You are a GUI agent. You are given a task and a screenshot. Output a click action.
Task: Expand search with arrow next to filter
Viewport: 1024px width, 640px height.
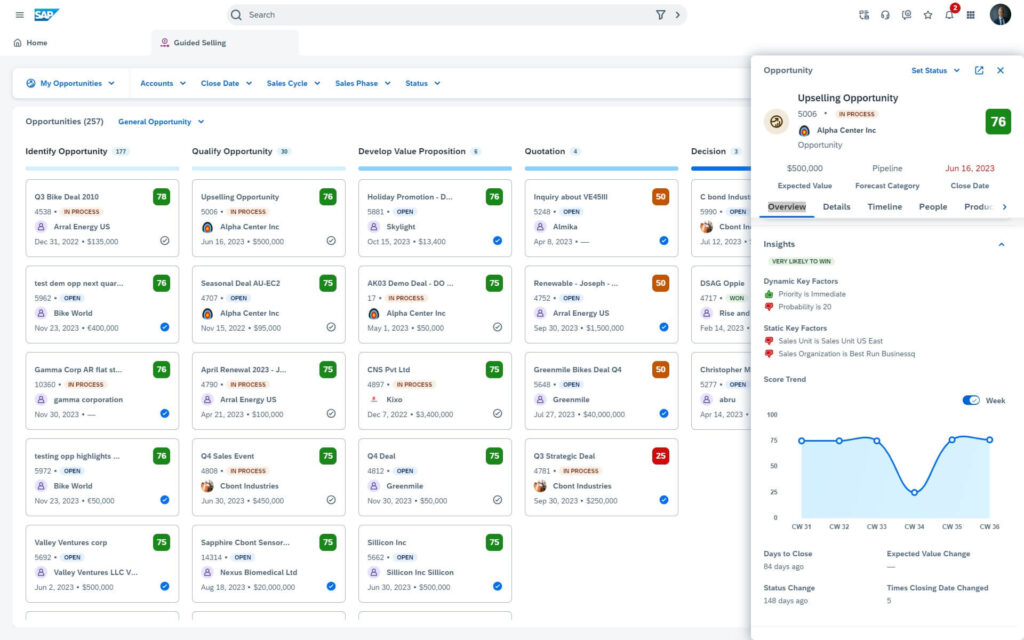[x=677, y=14]
